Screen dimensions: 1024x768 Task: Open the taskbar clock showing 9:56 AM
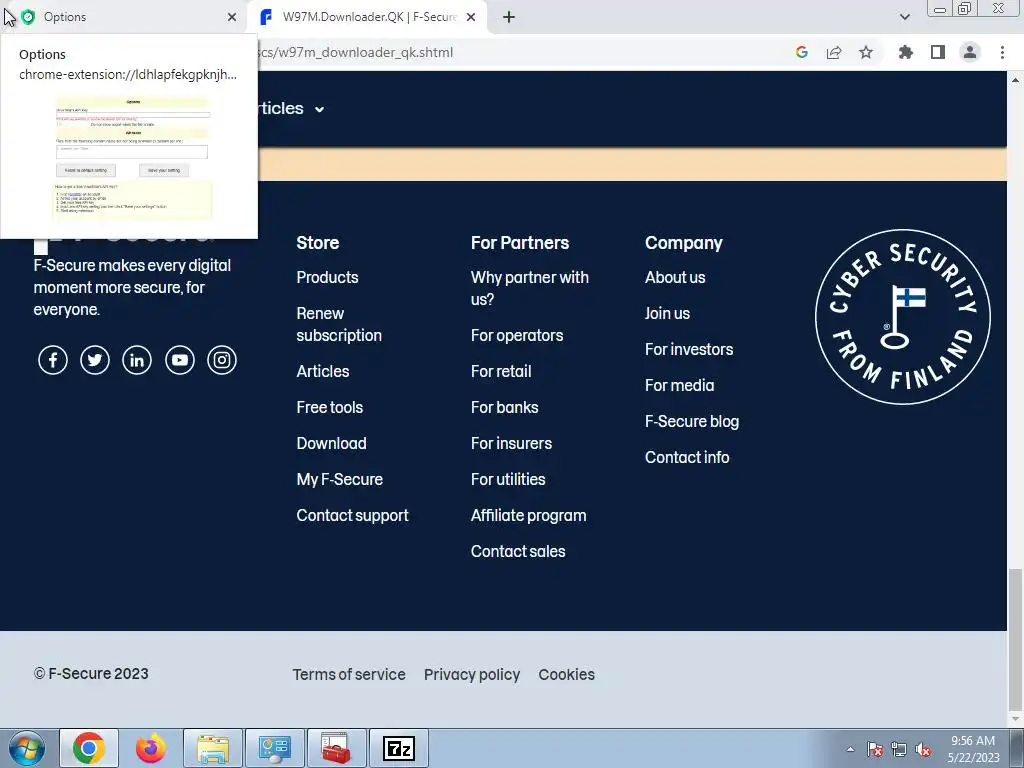973,749
